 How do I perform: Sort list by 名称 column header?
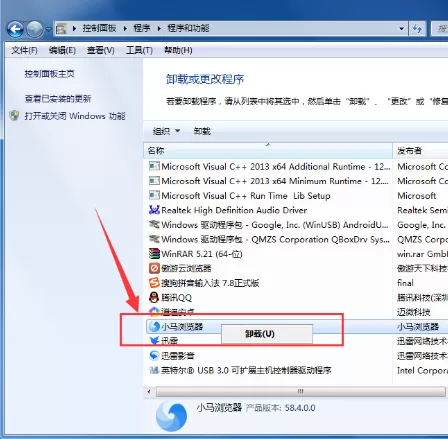click(x=268, y=151)
